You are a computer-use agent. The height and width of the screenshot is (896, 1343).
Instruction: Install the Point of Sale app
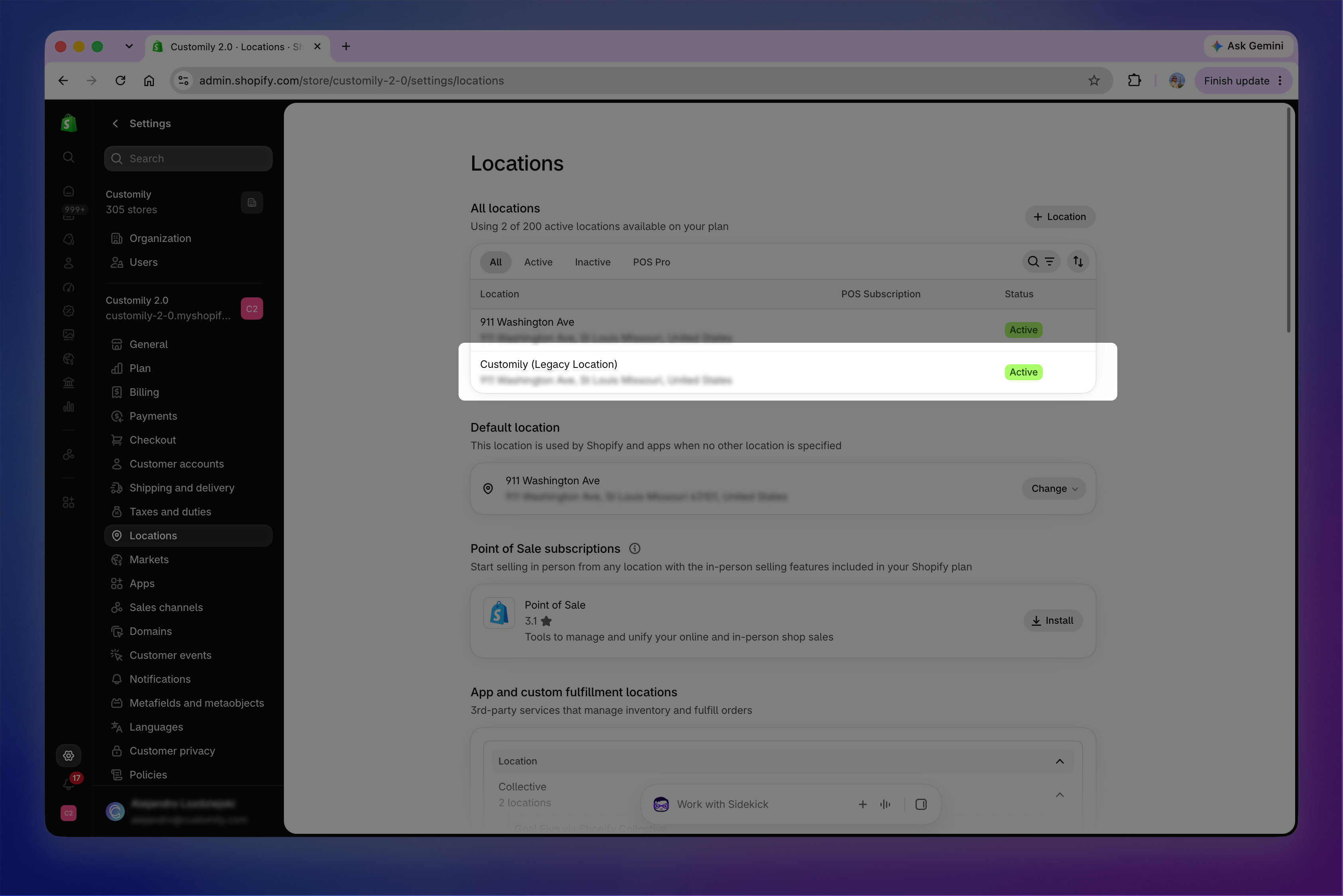pos(1053,621)
